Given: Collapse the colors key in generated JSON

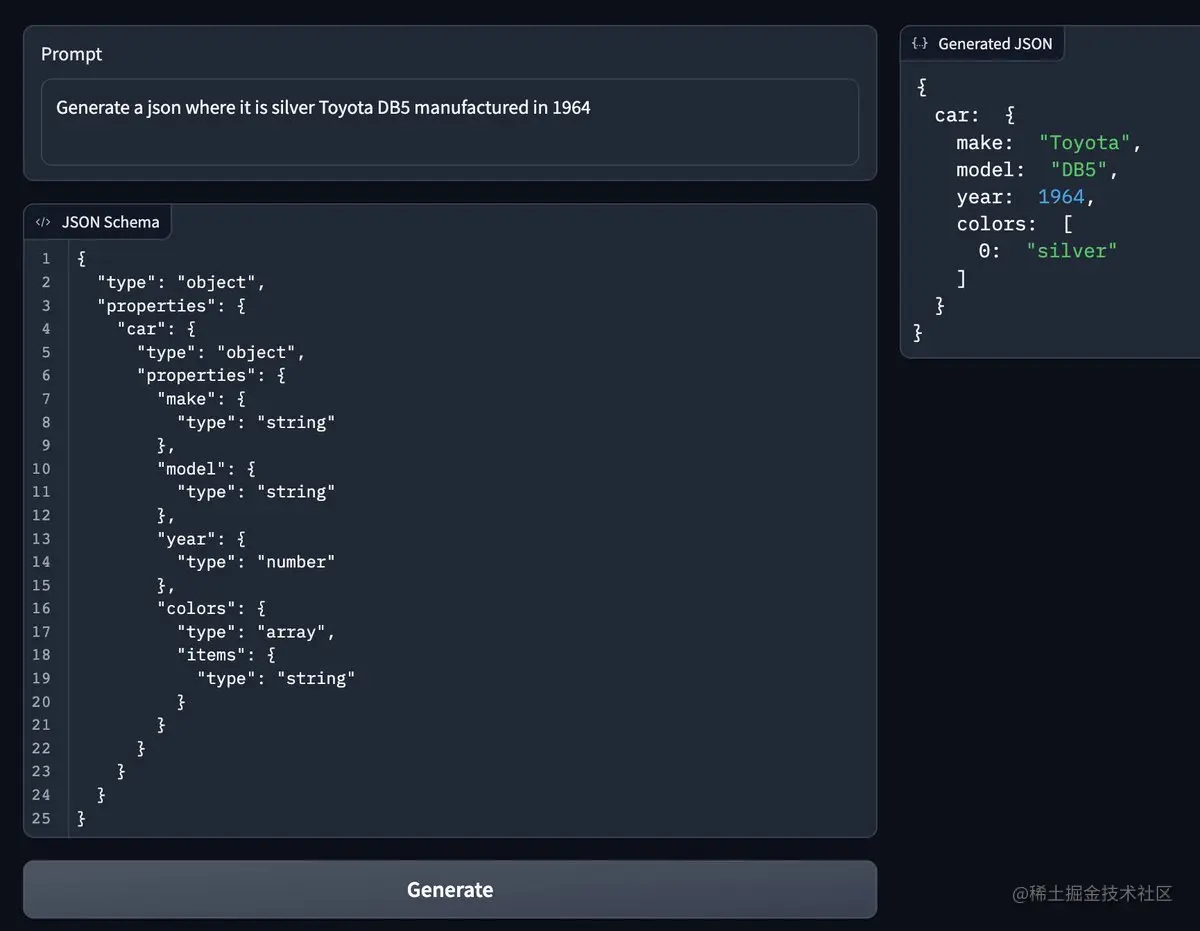Looking at the screenshot, I should [997, 224].
